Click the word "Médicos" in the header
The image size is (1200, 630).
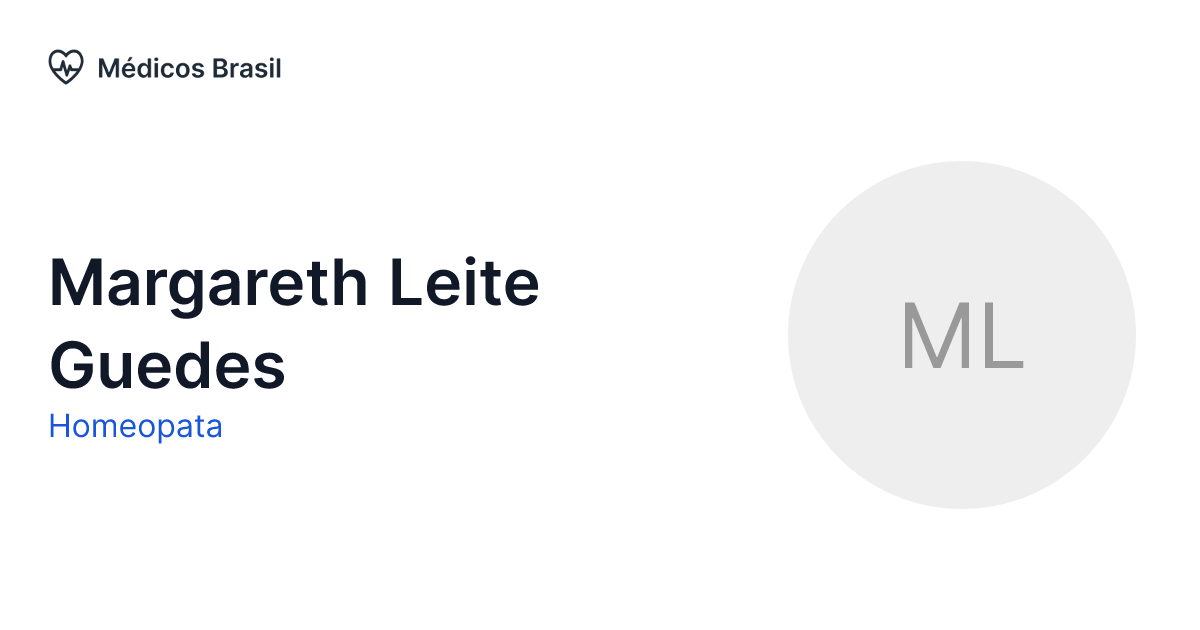coord(151,68)
